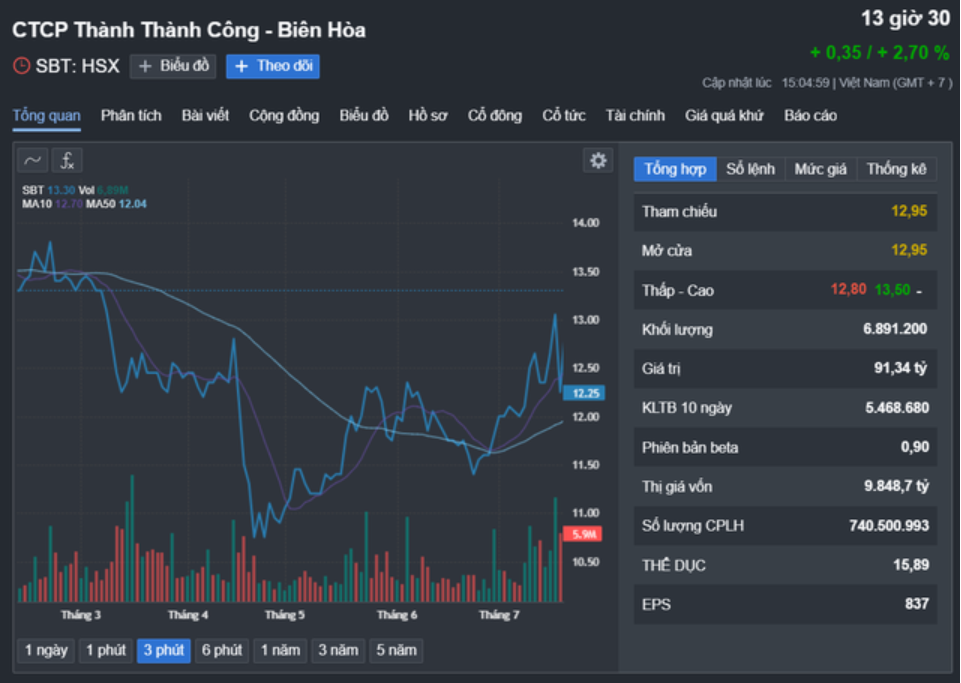The height and width of the screenshot is (683, 961).
Task: Open the Phân tích tab
Action: point(131,116)
